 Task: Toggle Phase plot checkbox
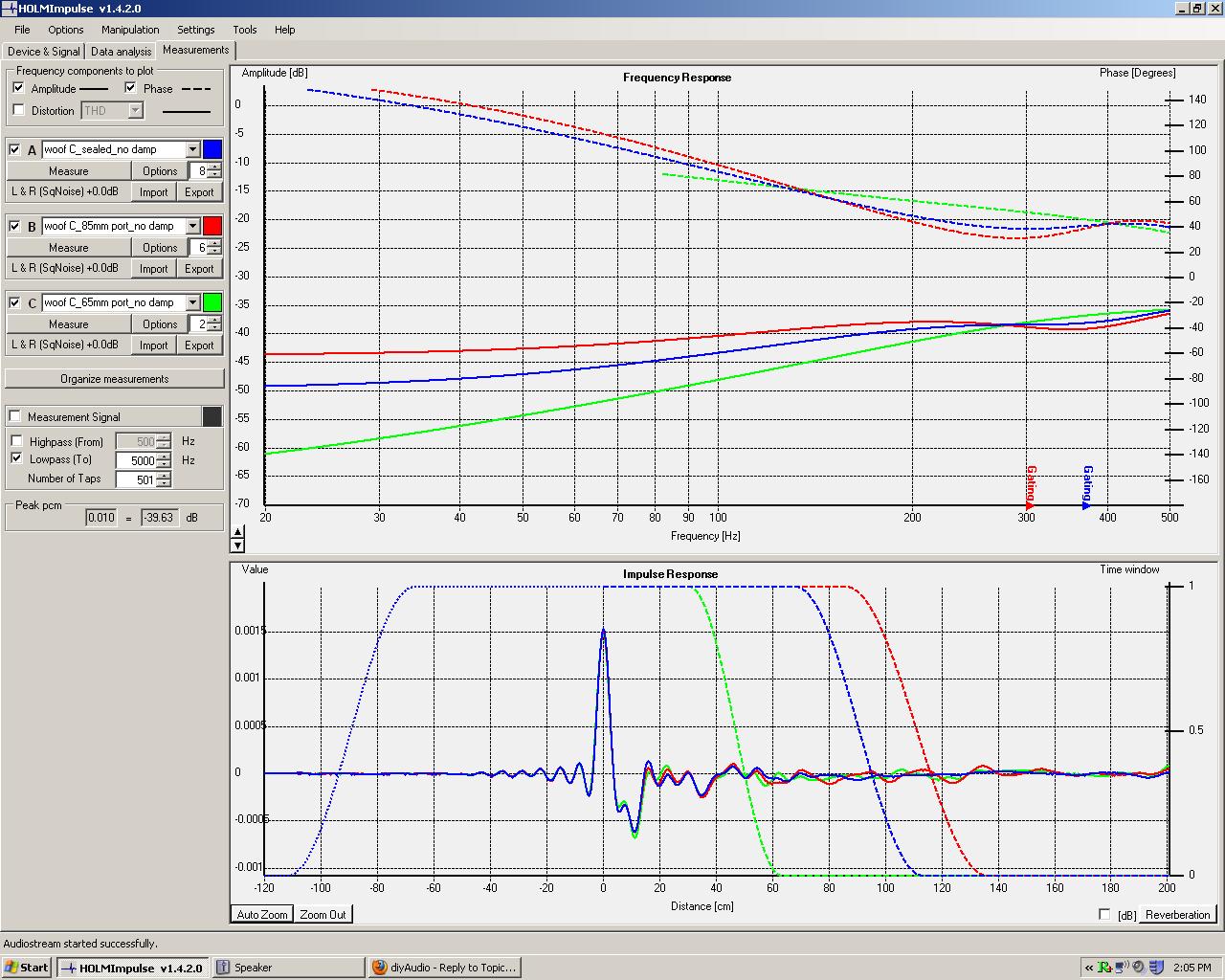tap(130, 88)
